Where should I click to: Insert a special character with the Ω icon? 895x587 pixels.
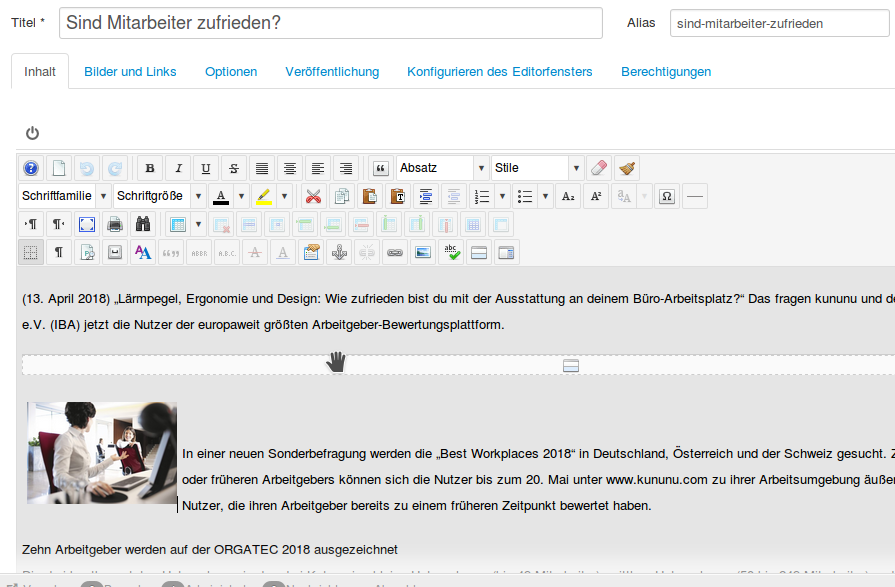668,196
